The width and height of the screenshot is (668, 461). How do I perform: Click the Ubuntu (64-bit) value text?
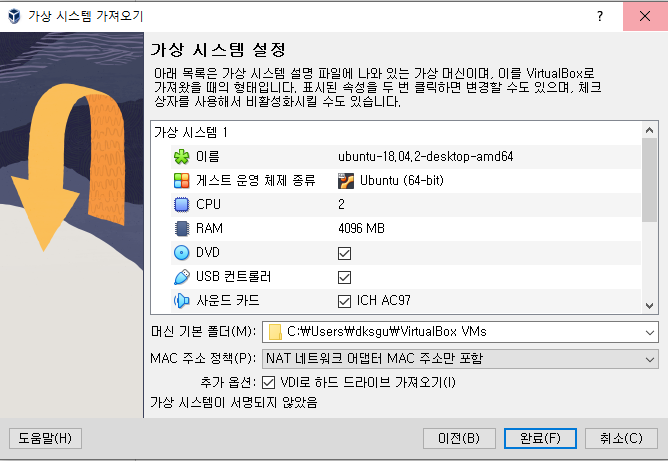coord(402,181)
